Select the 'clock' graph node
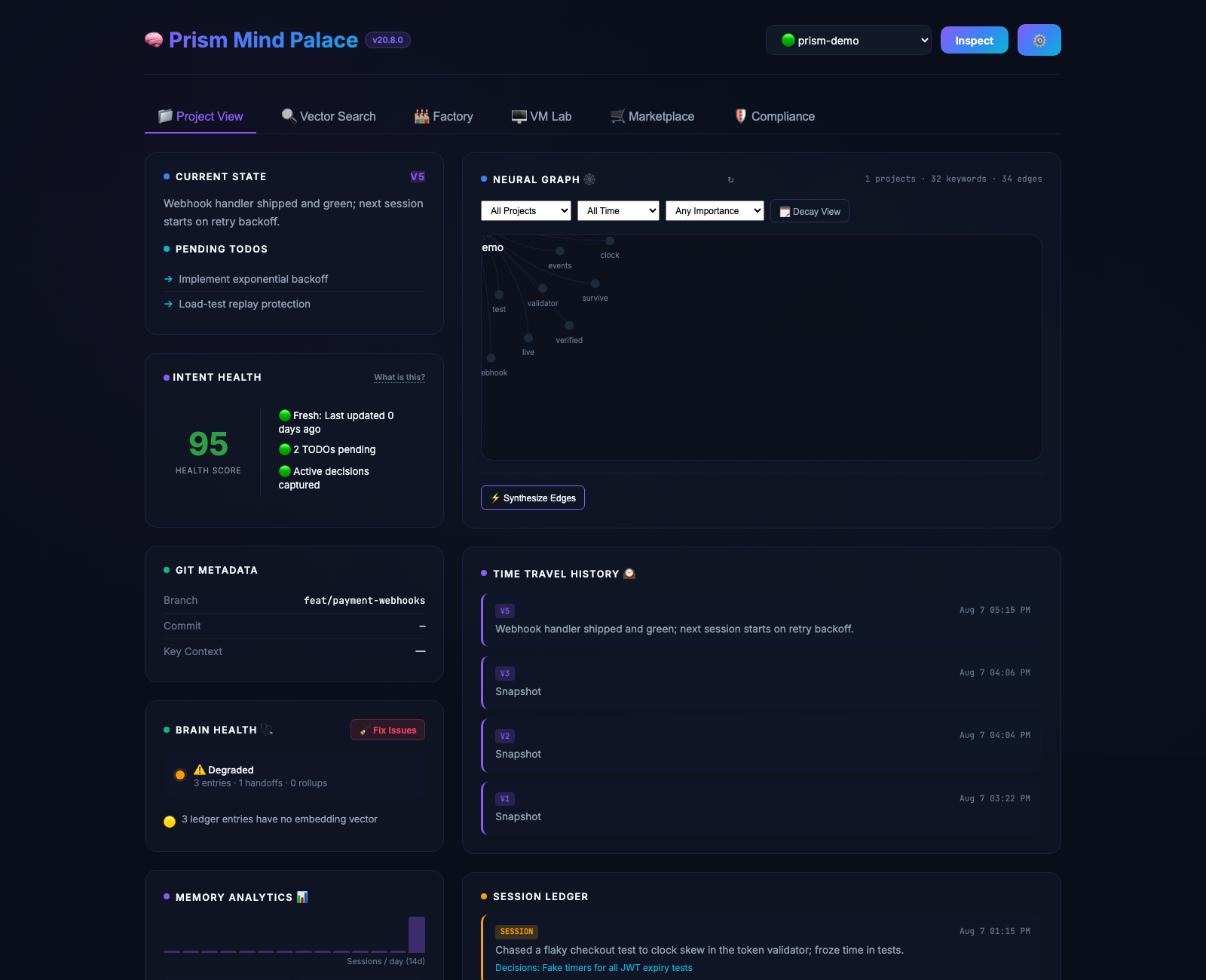 (x=610, y=241)
